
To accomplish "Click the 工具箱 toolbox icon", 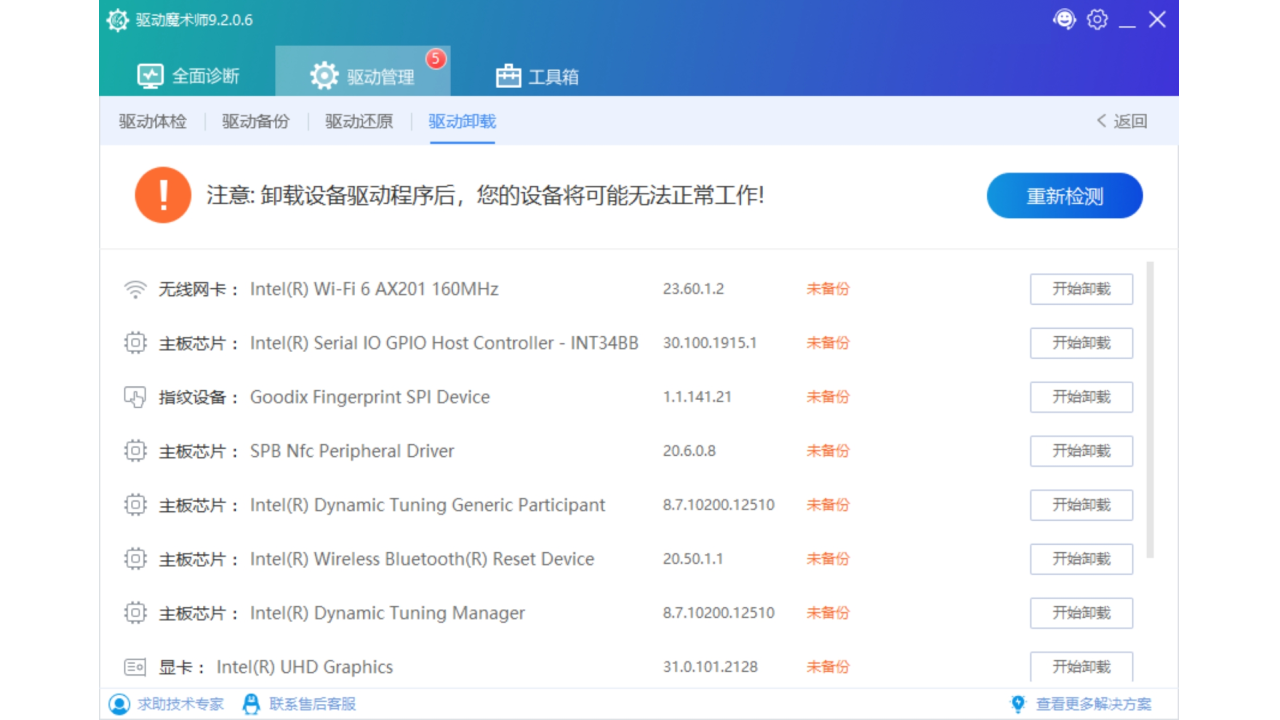I will (x=509, y=76).
